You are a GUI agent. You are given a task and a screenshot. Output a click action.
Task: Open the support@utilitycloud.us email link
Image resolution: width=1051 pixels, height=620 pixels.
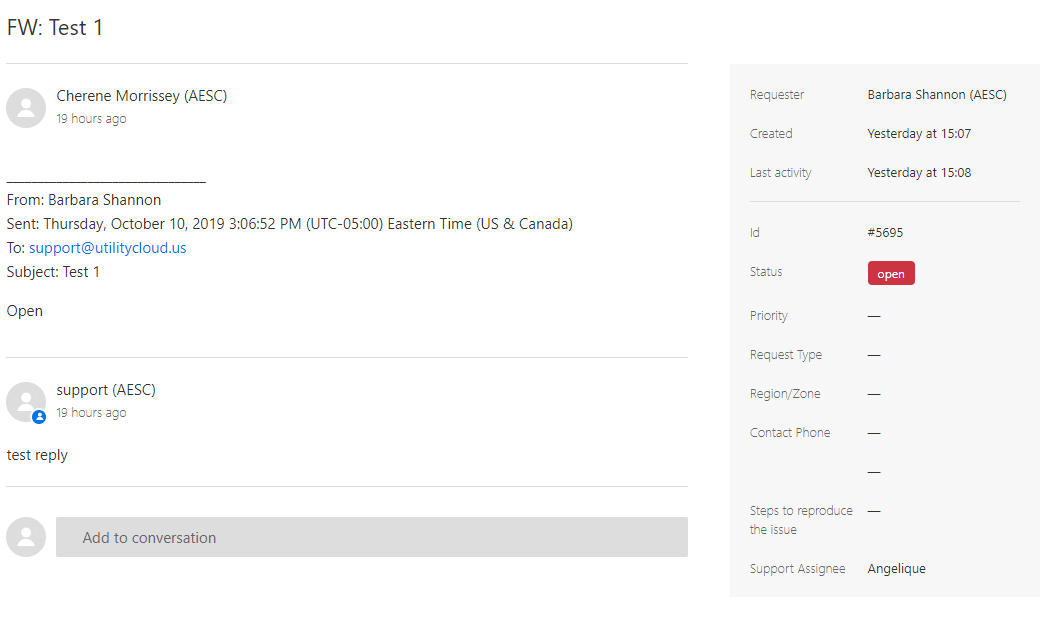(108, 248)
